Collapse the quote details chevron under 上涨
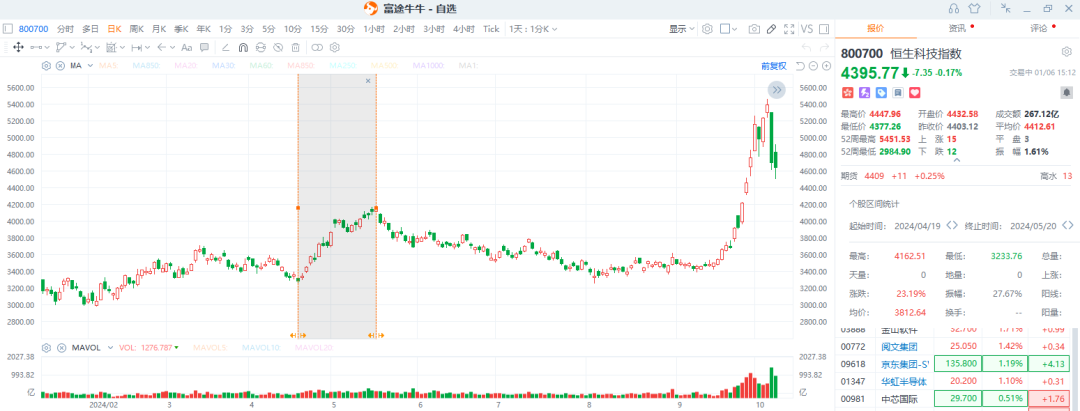 (956, 160)
